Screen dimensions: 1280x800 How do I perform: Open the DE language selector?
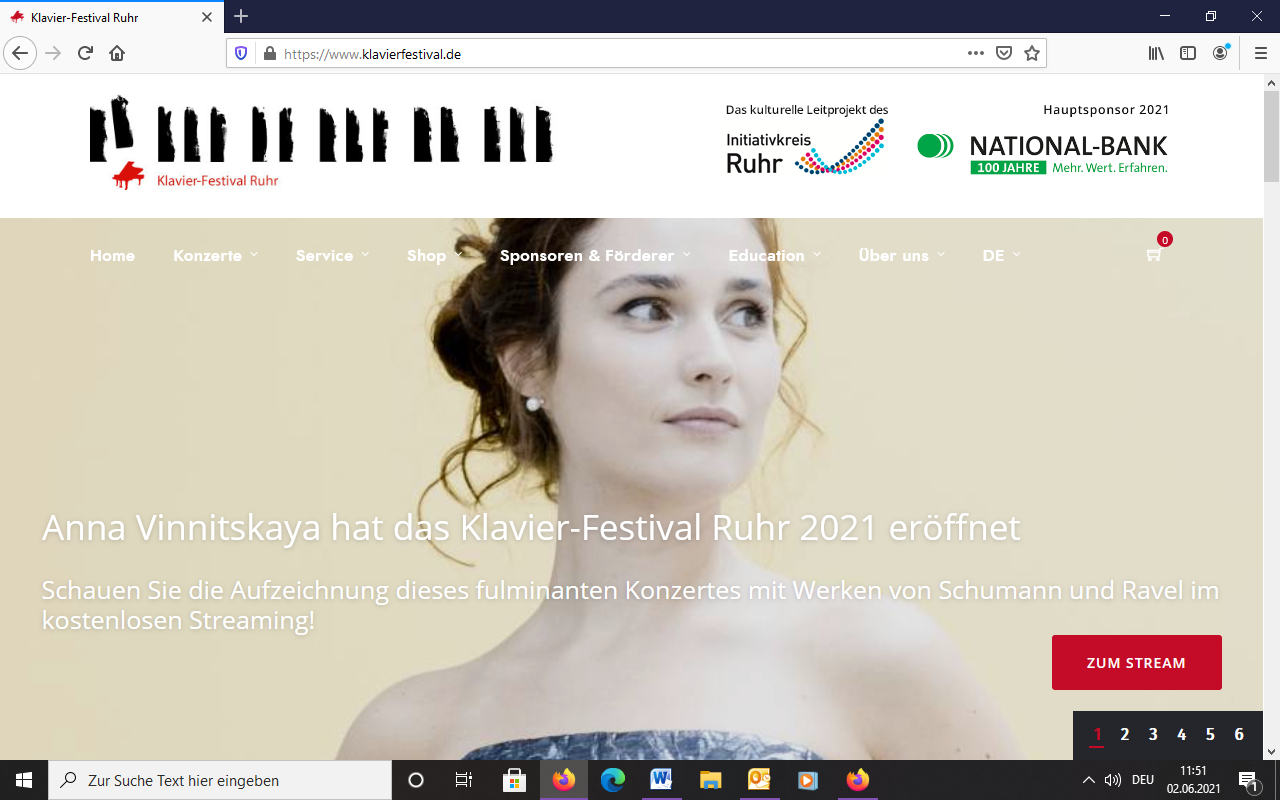[x=1001, y=255]
